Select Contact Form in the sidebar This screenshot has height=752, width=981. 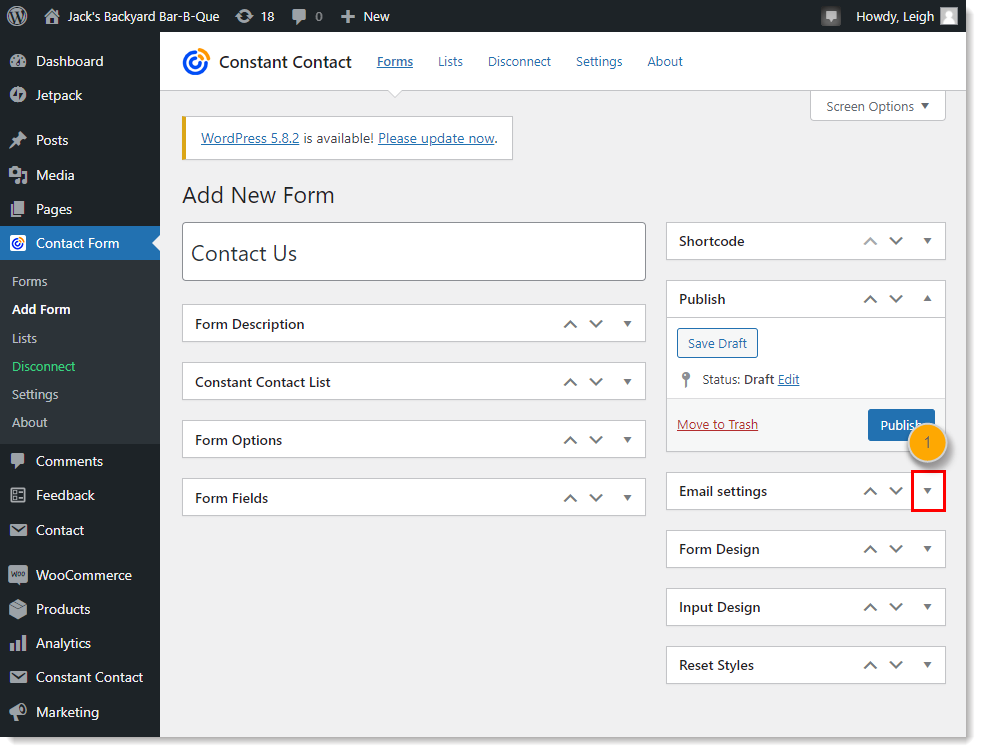coord(80,243)
